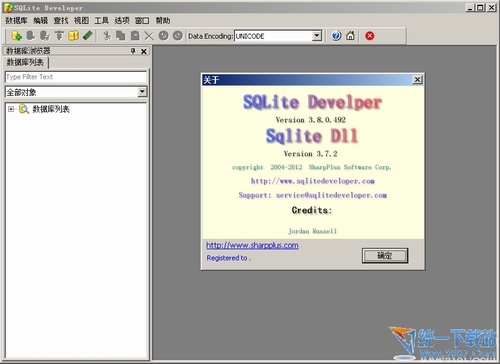Click the Home house icon

pyautogui.click(x=350, y=36)
